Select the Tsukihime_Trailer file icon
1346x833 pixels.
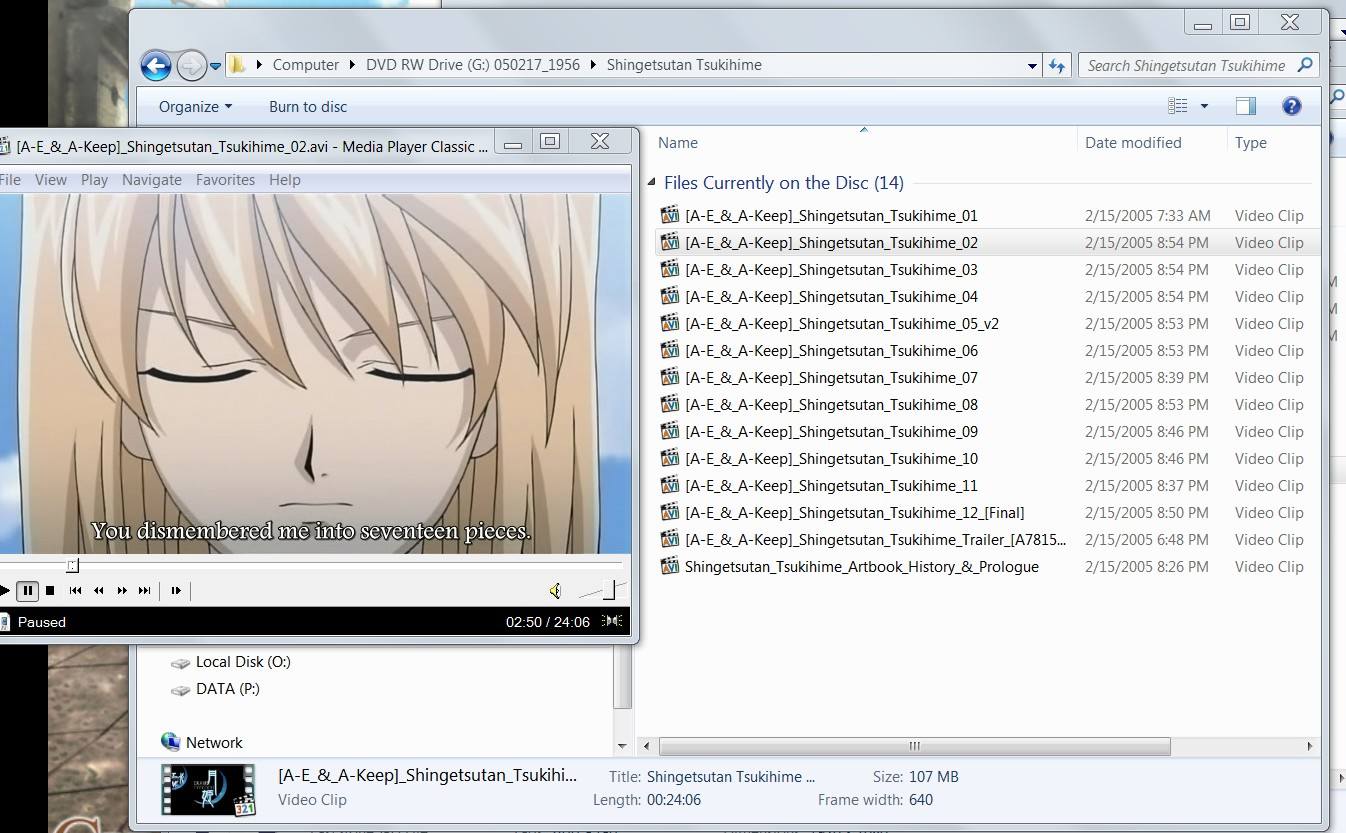pos(670,539)
